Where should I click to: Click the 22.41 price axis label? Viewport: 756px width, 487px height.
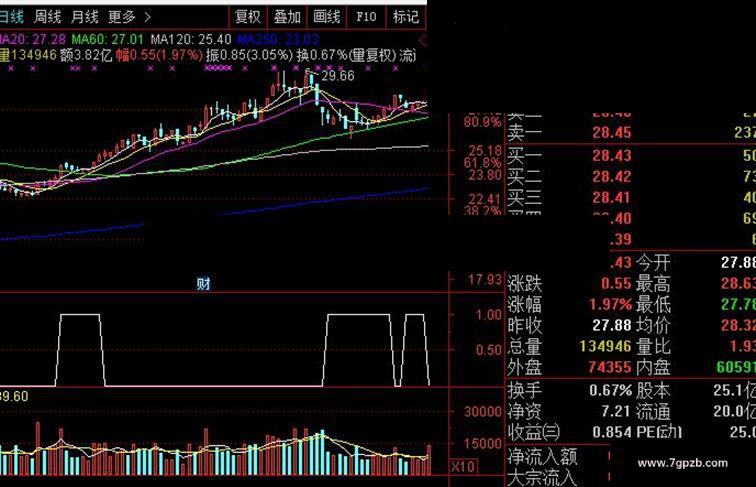tap(485, 199)
